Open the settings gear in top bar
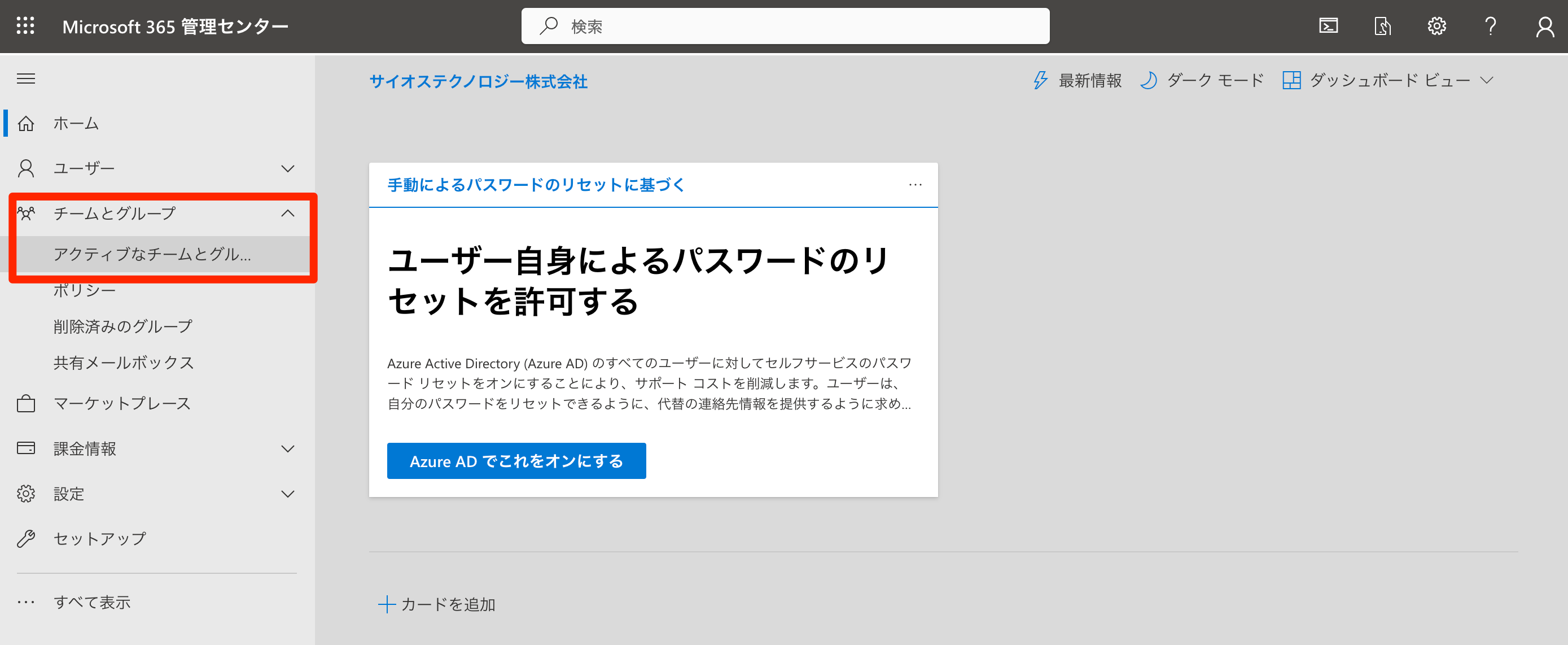This screenshot has height=645, width=1568. [x=1436, y=25]
